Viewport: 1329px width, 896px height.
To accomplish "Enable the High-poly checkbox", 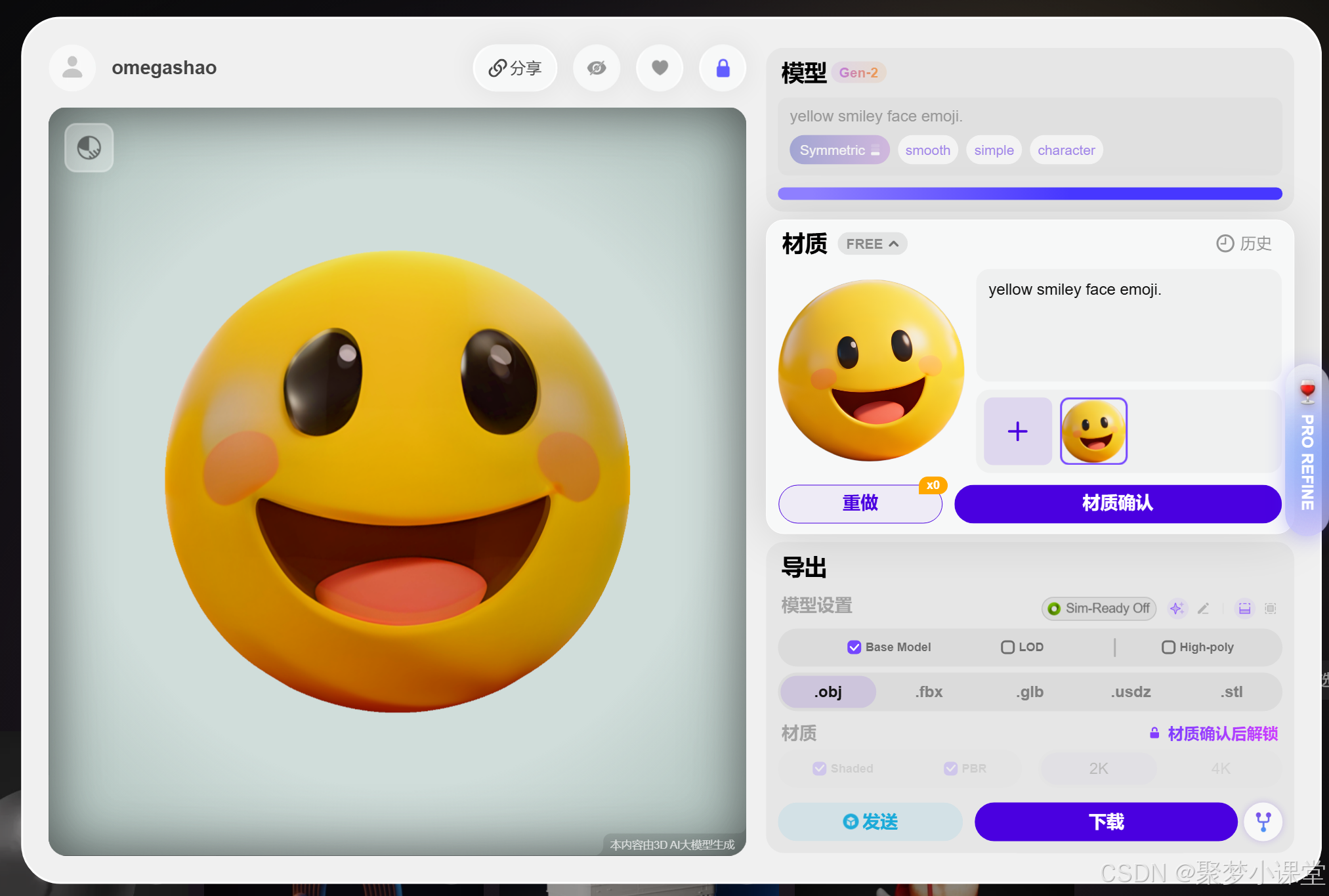I will [1168, 647].
